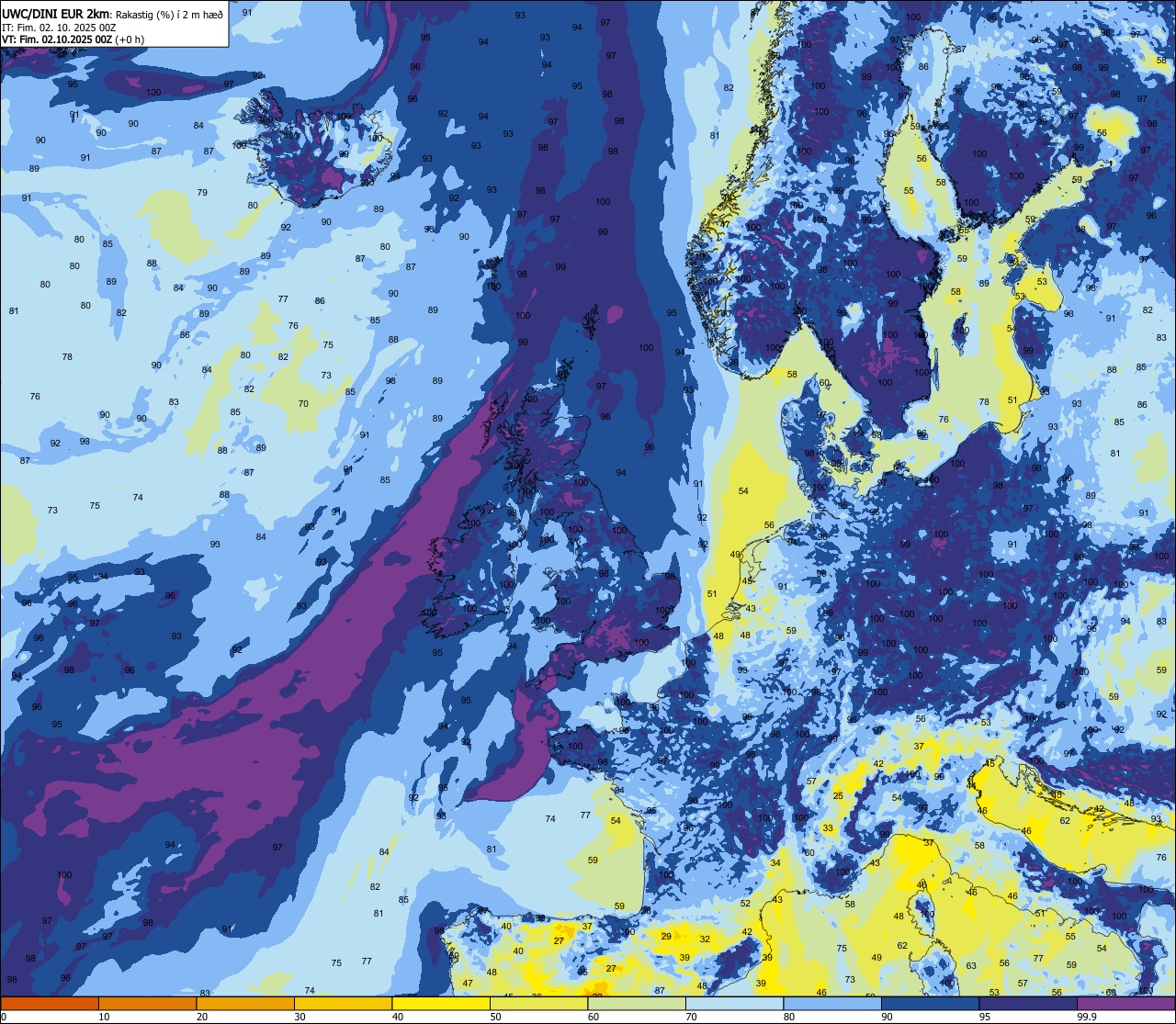Pick the 90–95 blue legend swatch
Image resolution: width=1176 pixels, height=1024 pixels.
930,1003
